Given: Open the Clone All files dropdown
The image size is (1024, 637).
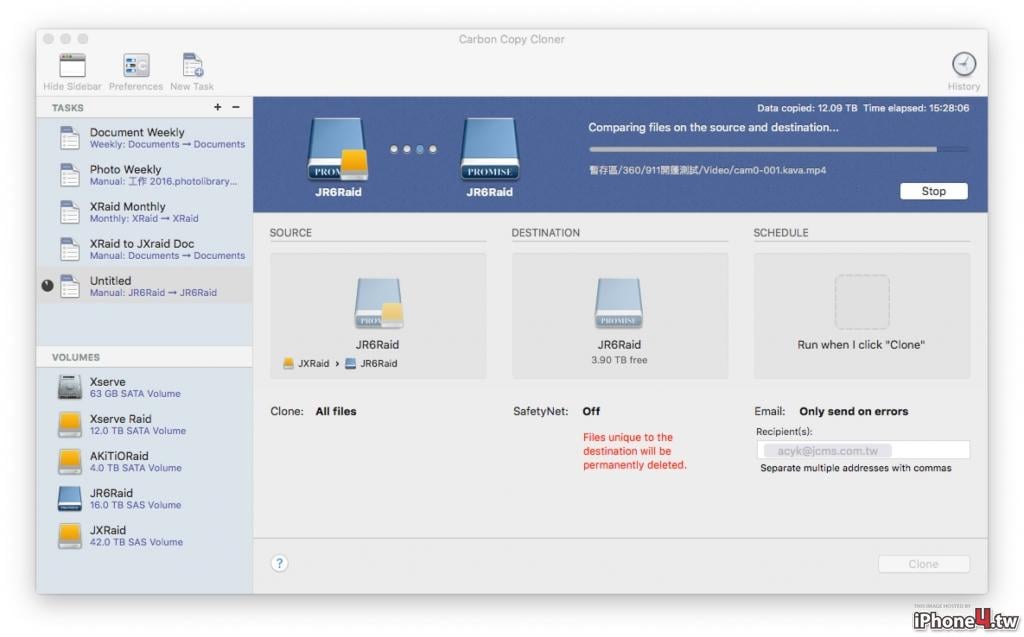Looking at the screenshot, I should pos(336,411).
